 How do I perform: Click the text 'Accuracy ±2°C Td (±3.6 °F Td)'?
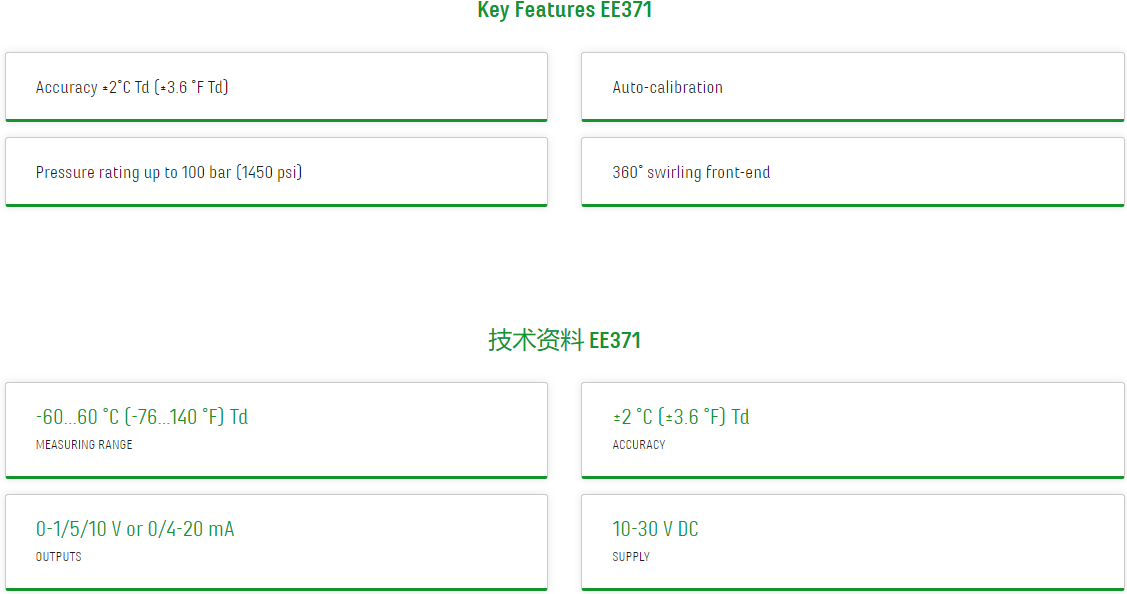132,87
